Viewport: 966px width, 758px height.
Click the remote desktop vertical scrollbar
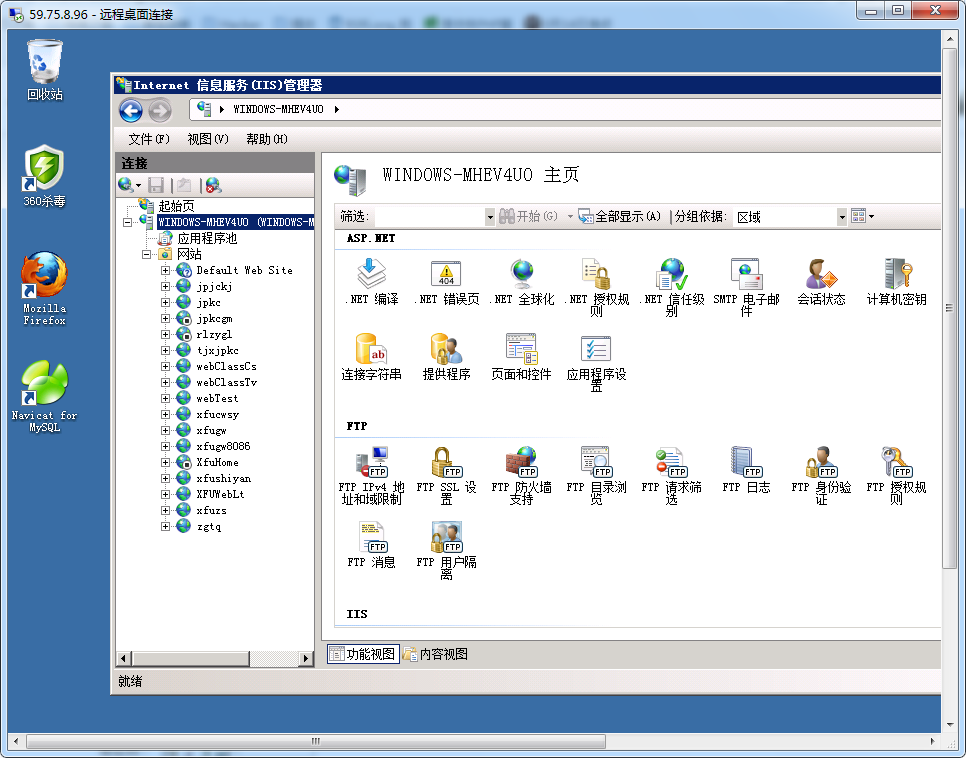point(949,307)
